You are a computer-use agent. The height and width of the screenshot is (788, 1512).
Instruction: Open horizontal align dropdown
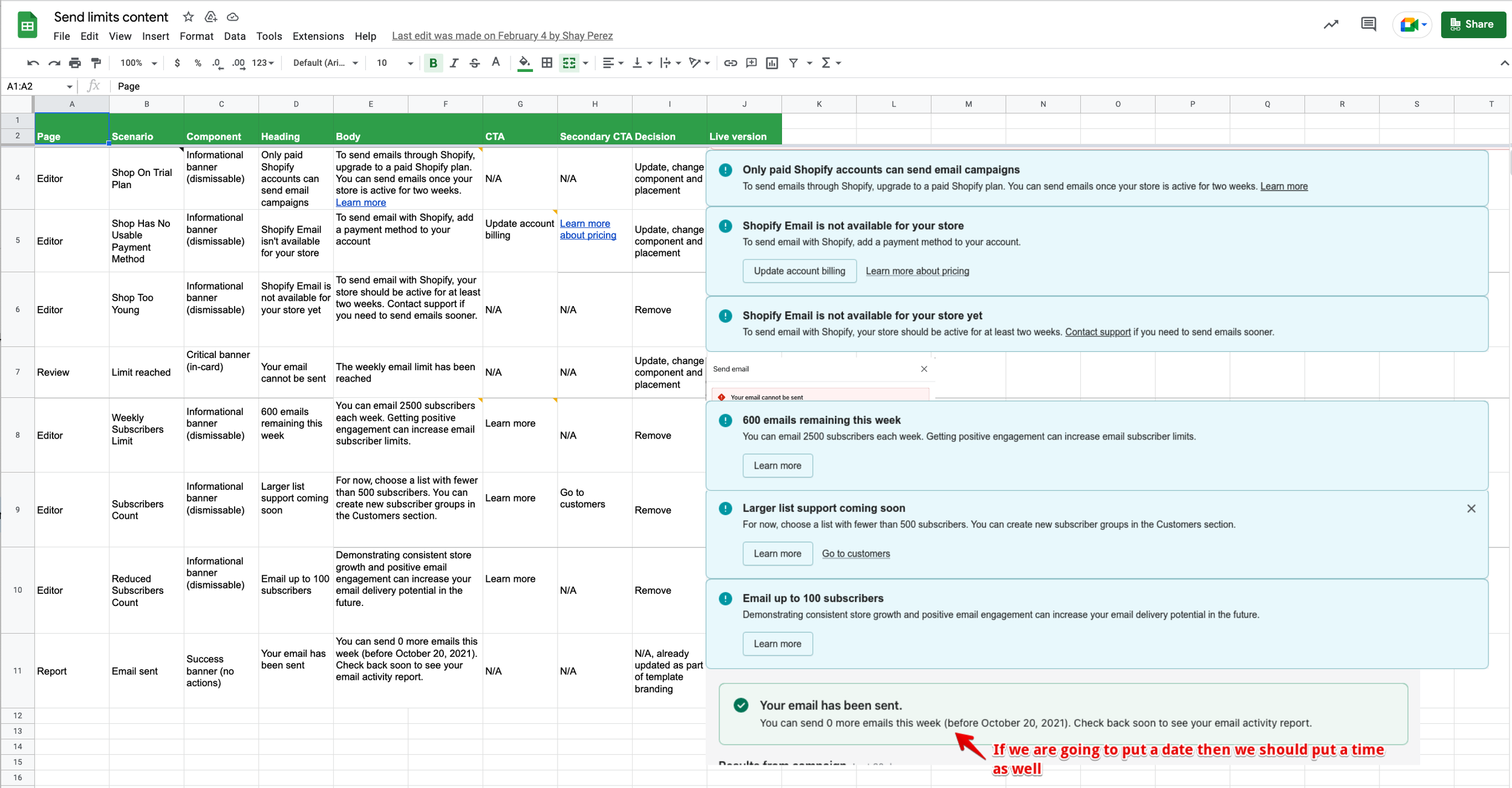pyautogui.click(x=613, y=63)
